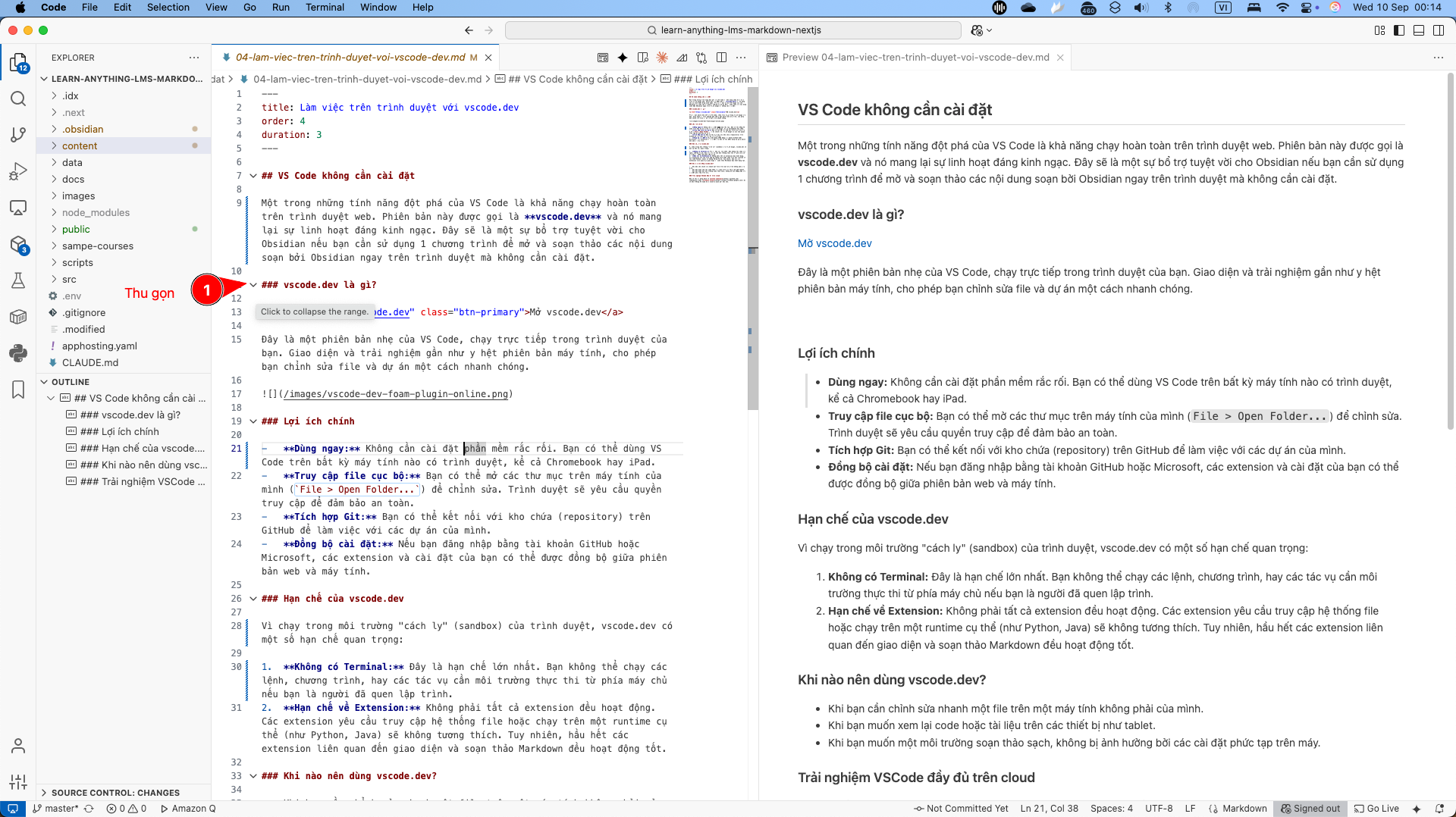
Task: Click the command center search field
Action: pyautogui.click(x=733, y=30)
